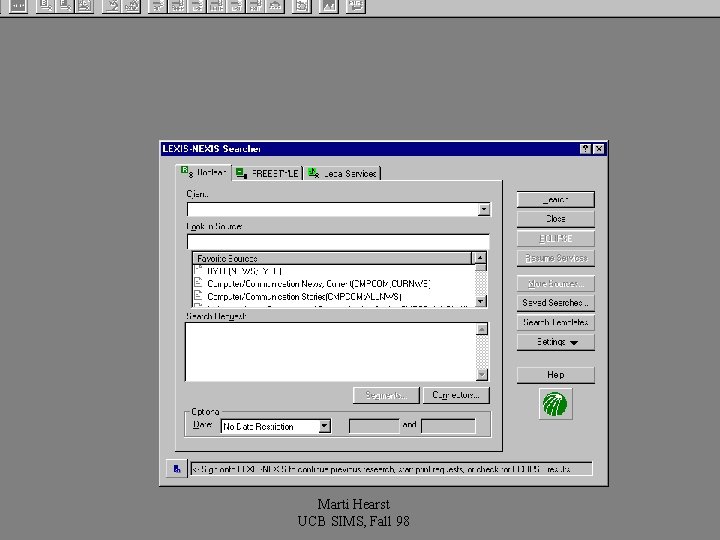
Task: Click the Close button in dialog
Action: click(556, 219)
